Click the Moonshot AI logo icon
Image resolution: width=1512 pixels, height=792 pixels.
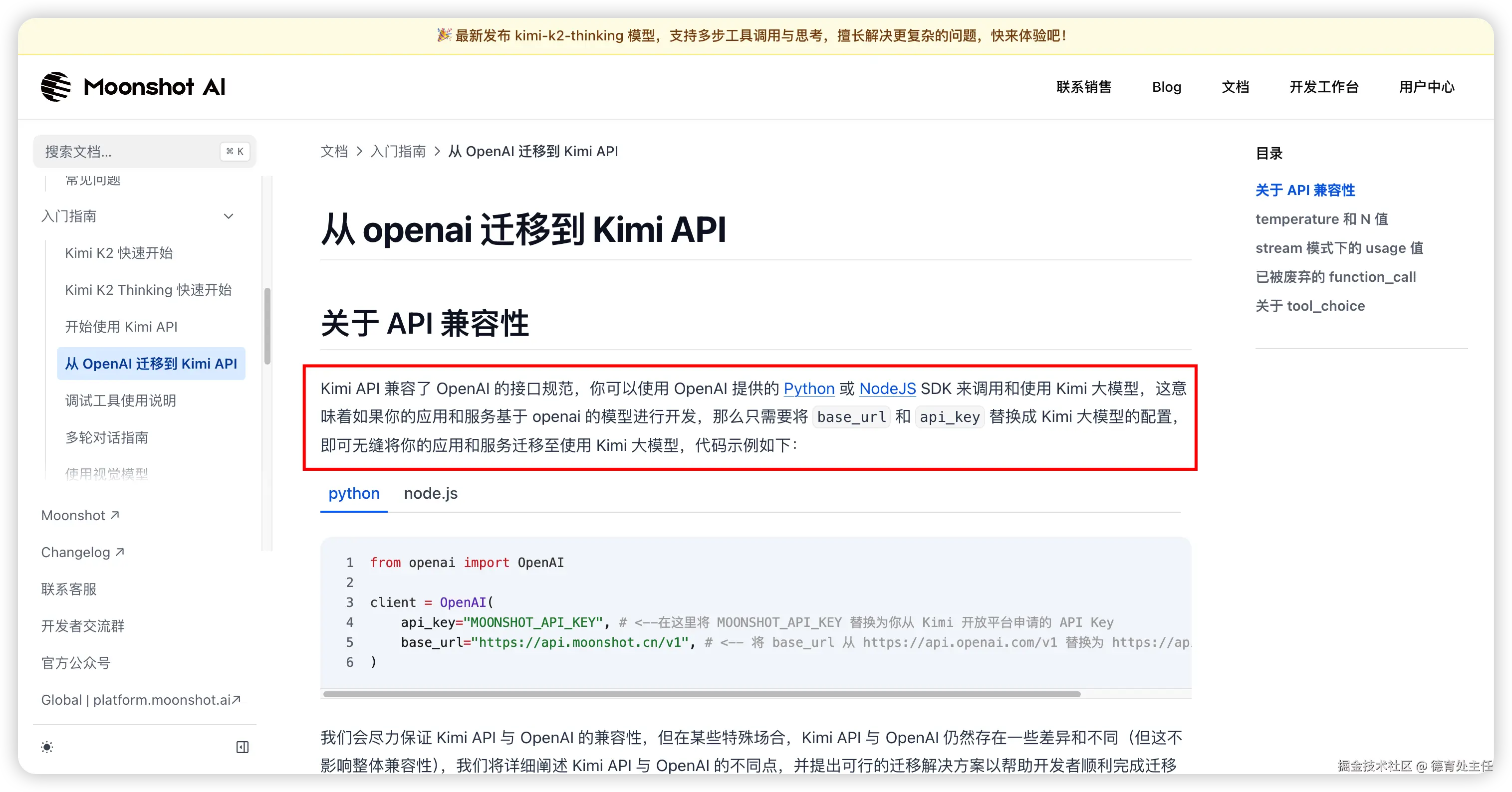pos(56,87)
